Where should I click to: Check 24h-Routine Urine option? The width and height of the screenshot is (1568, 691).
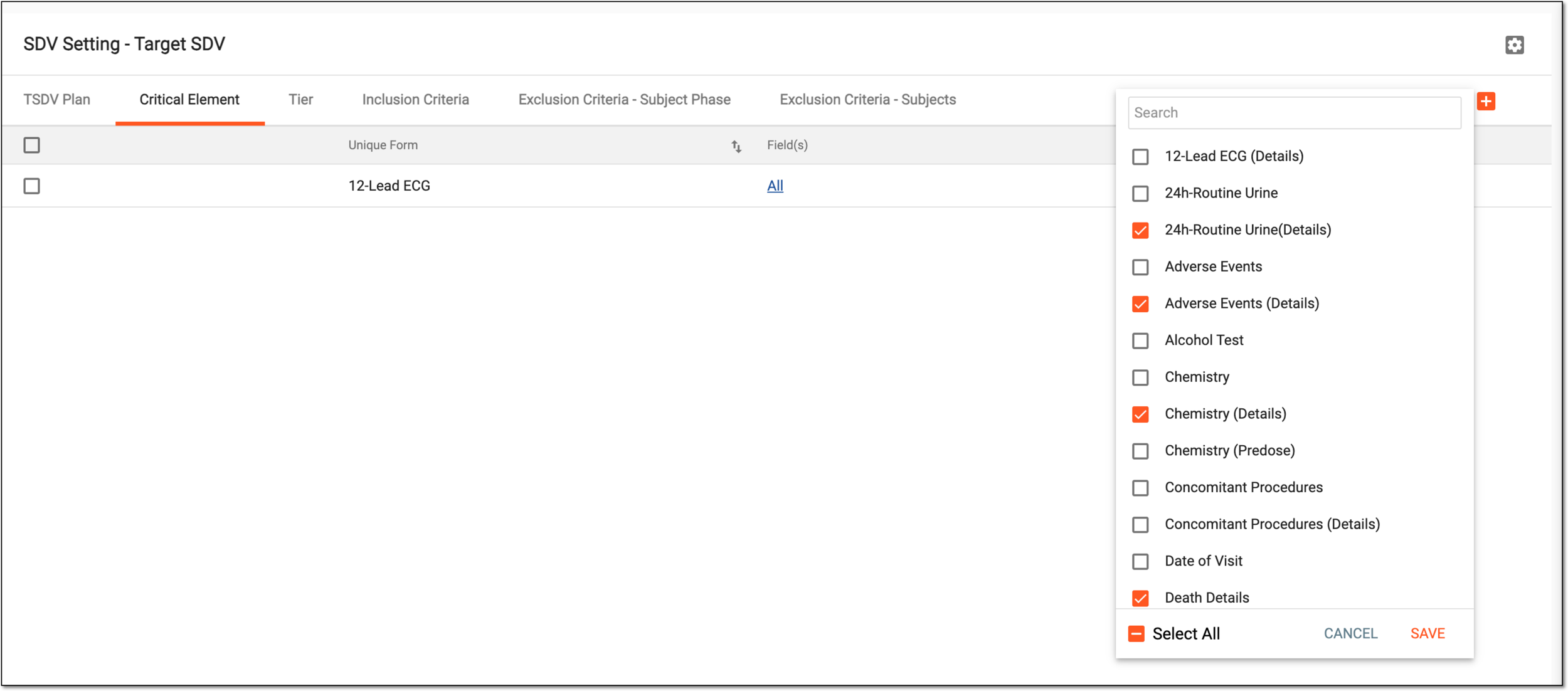[x=1140, y=193]
